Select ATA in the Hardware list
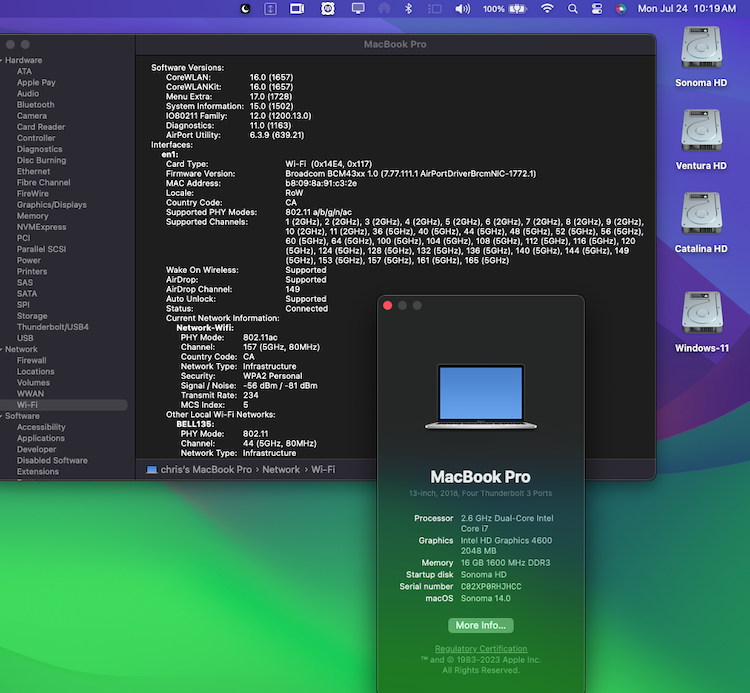 coord(24,71)
